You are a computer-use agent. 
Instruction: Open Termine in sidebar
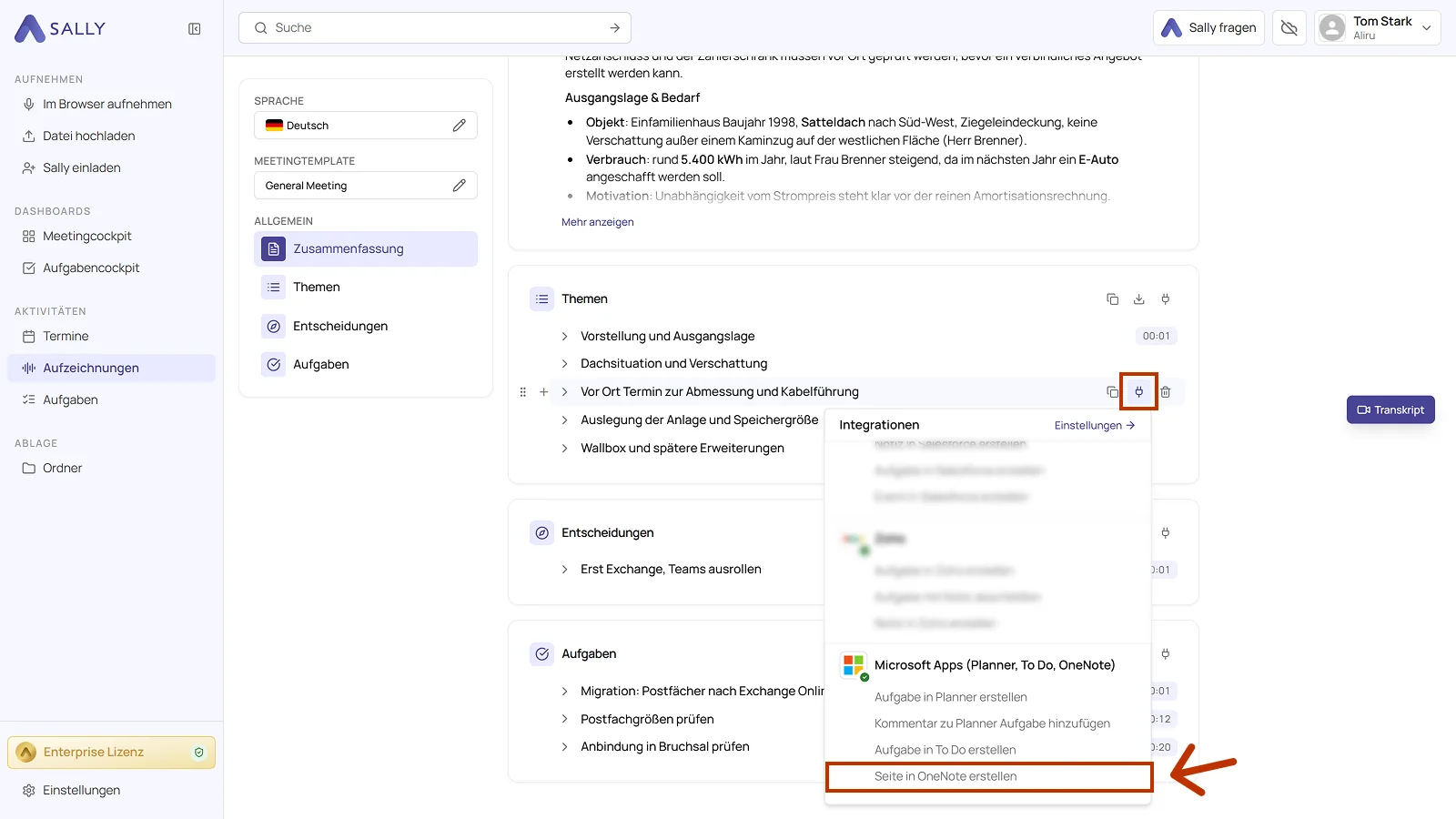point(111,337)
